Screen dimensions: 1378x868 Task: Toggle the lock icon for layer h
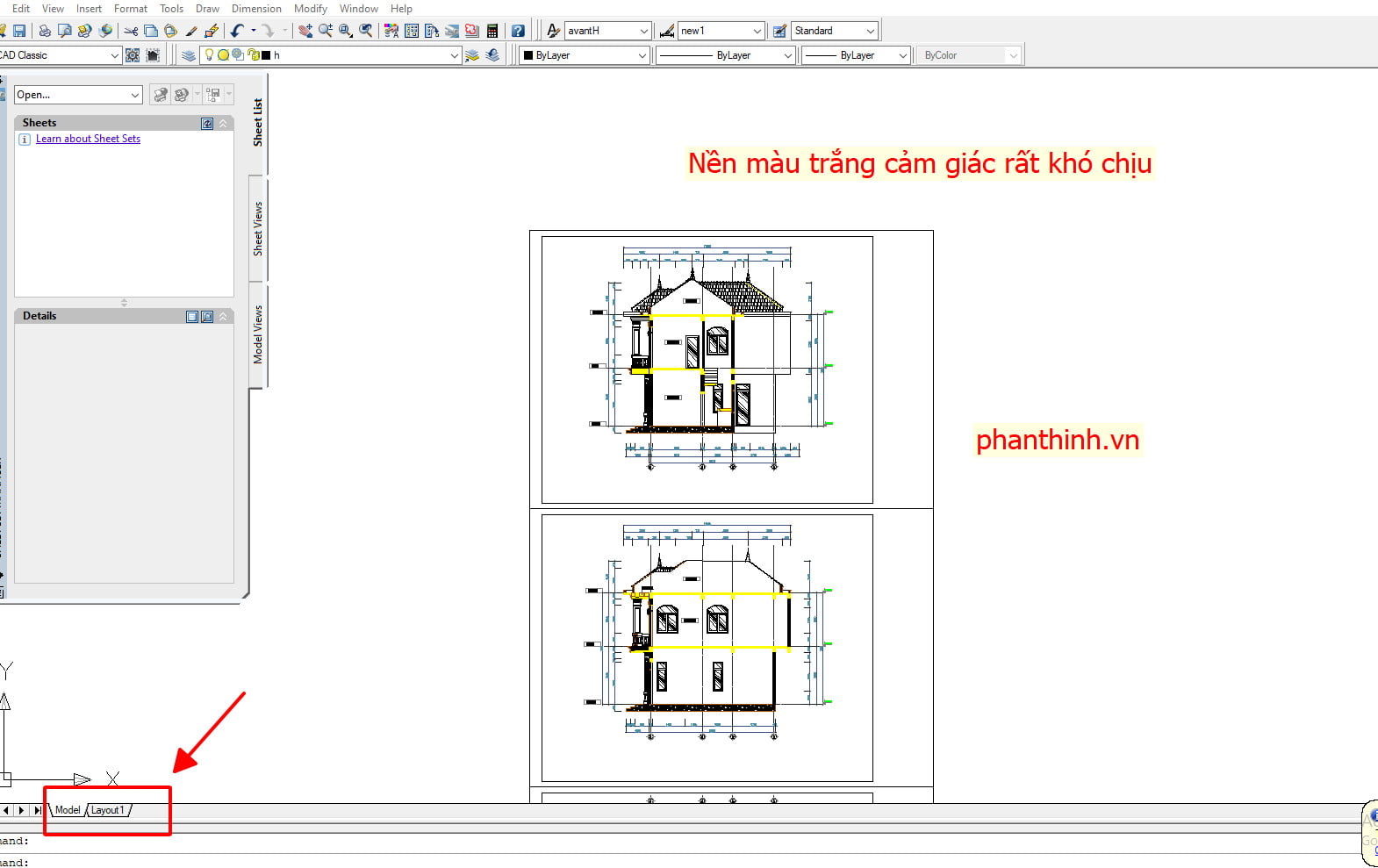coord(253,54)
